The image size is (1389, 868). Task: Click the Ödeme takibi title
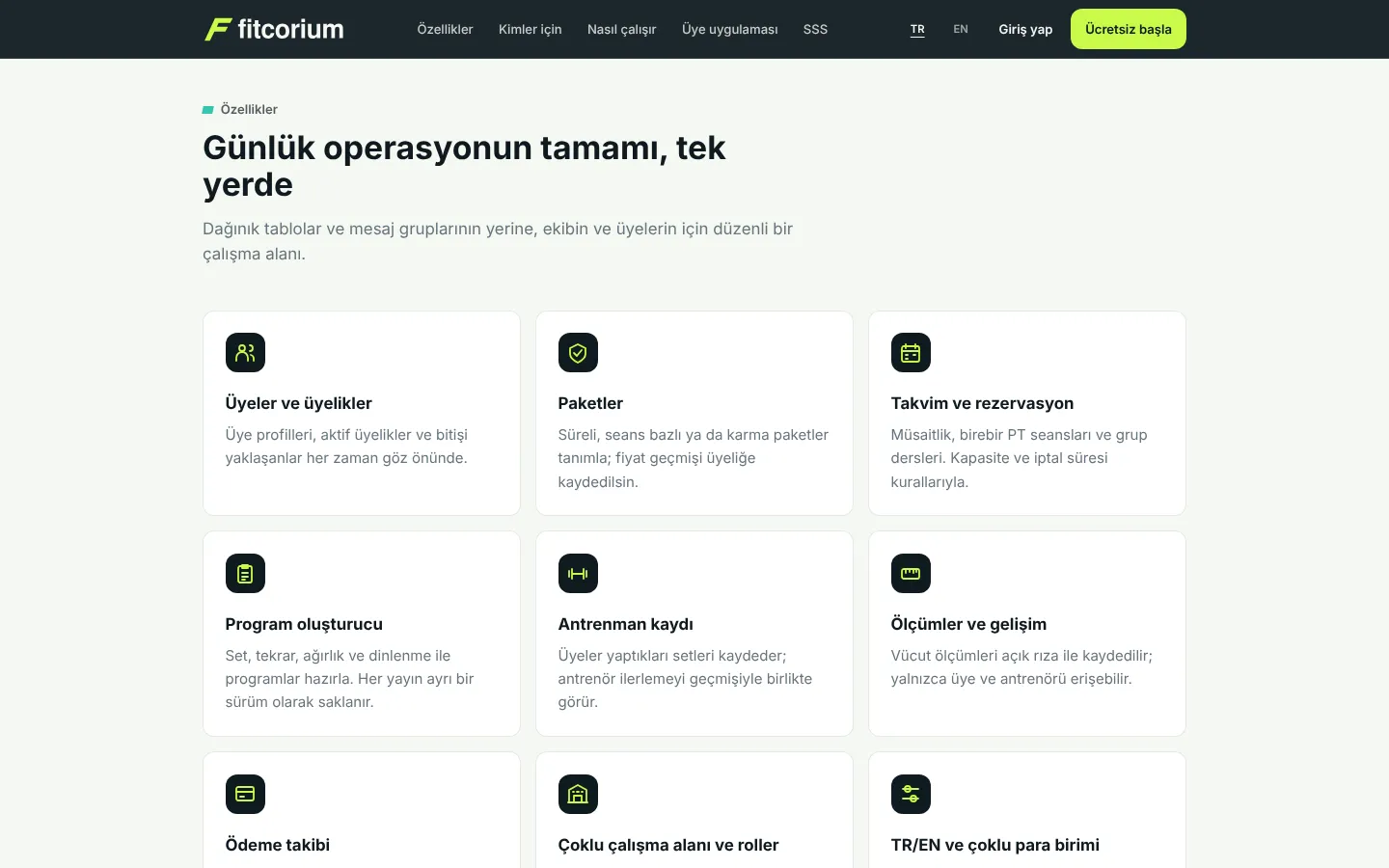[x=277, y=845]
